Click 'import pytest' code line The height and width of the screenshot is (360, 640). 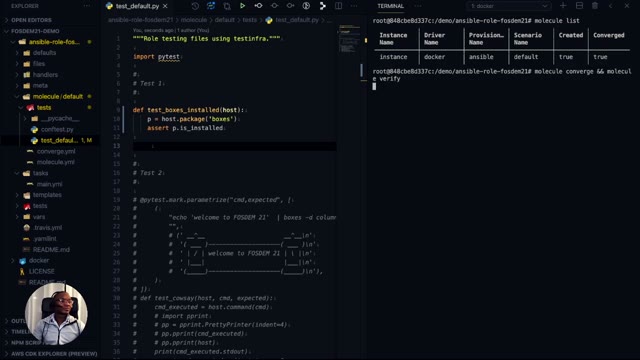[x=156, y=57]
